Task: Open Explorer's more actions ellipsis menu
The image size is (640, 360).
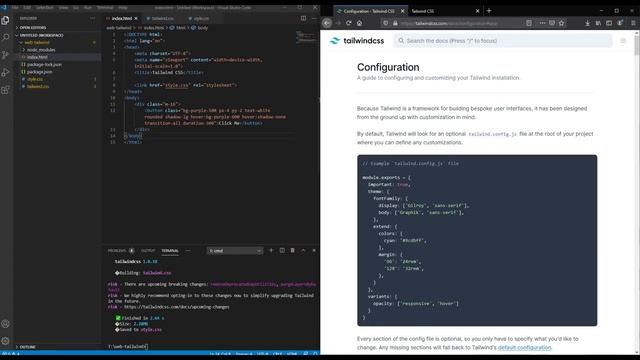Action: (x=92, y=18)
